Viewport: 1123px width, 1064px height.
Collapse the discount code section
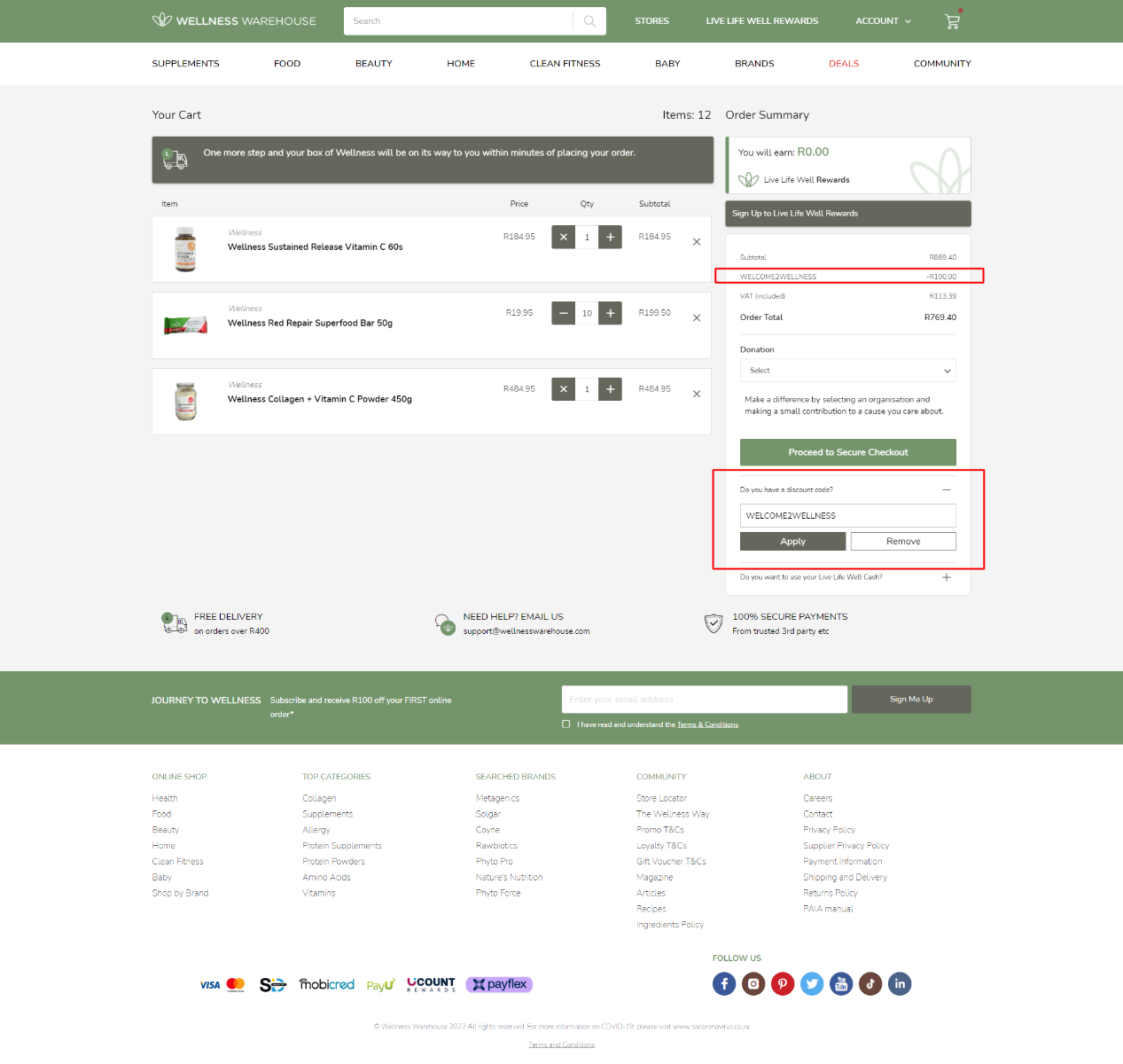pos(947,489)
